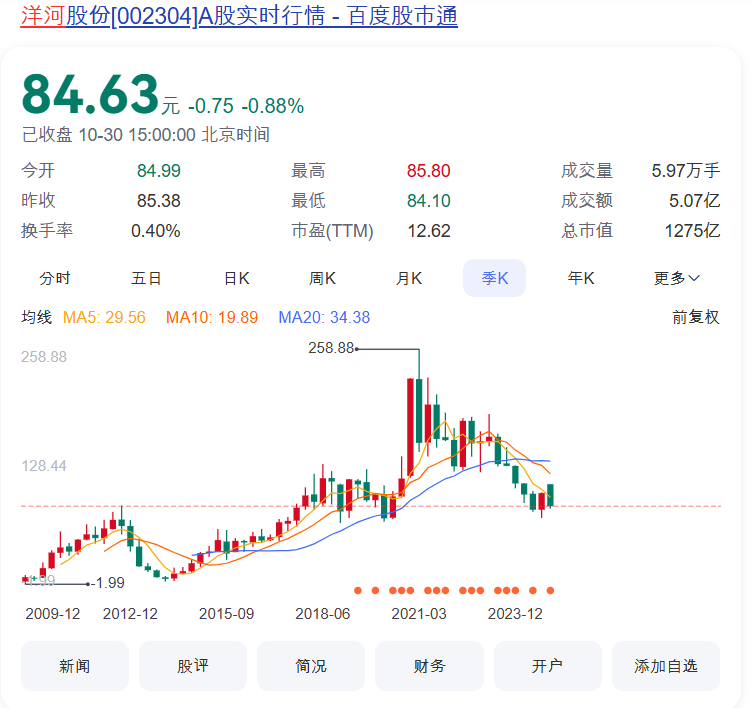This screenshot has height=708, width=752.
Task: Open the 股评 button
Action: pos(193,666)
